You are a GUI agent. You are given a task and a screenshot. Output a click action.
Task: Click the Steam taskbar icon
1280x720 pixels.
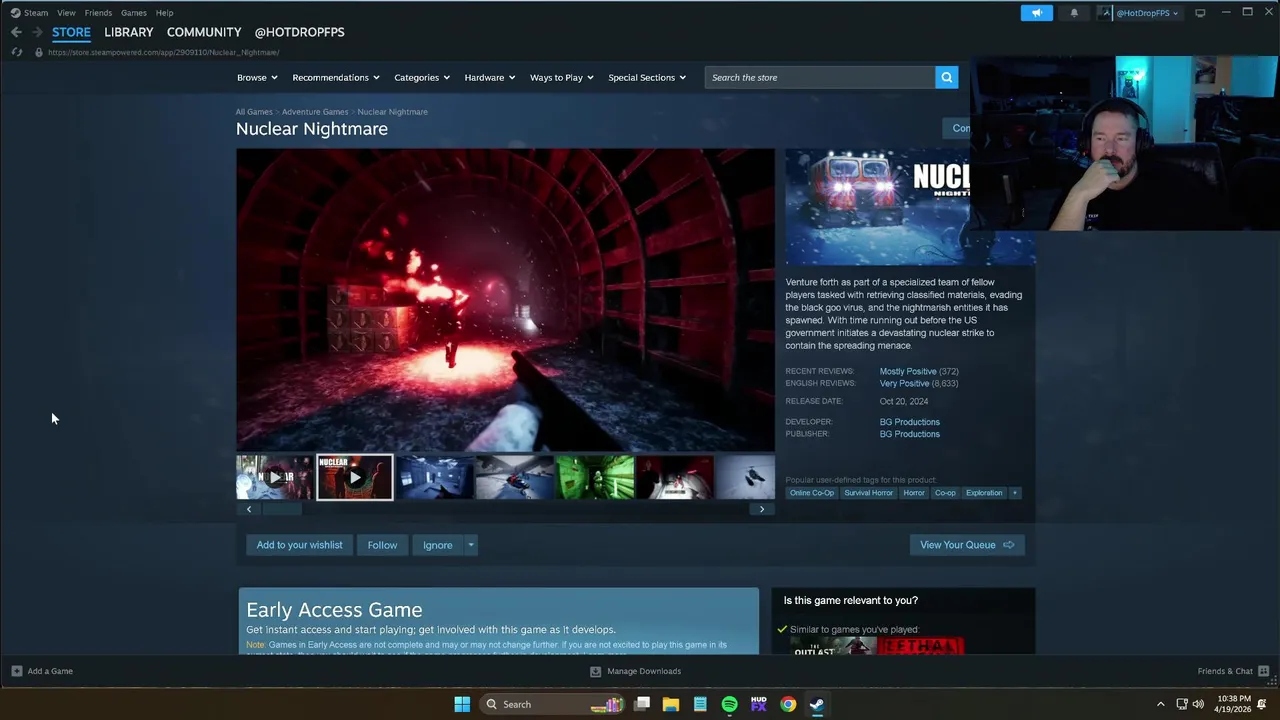coord(817,704)
